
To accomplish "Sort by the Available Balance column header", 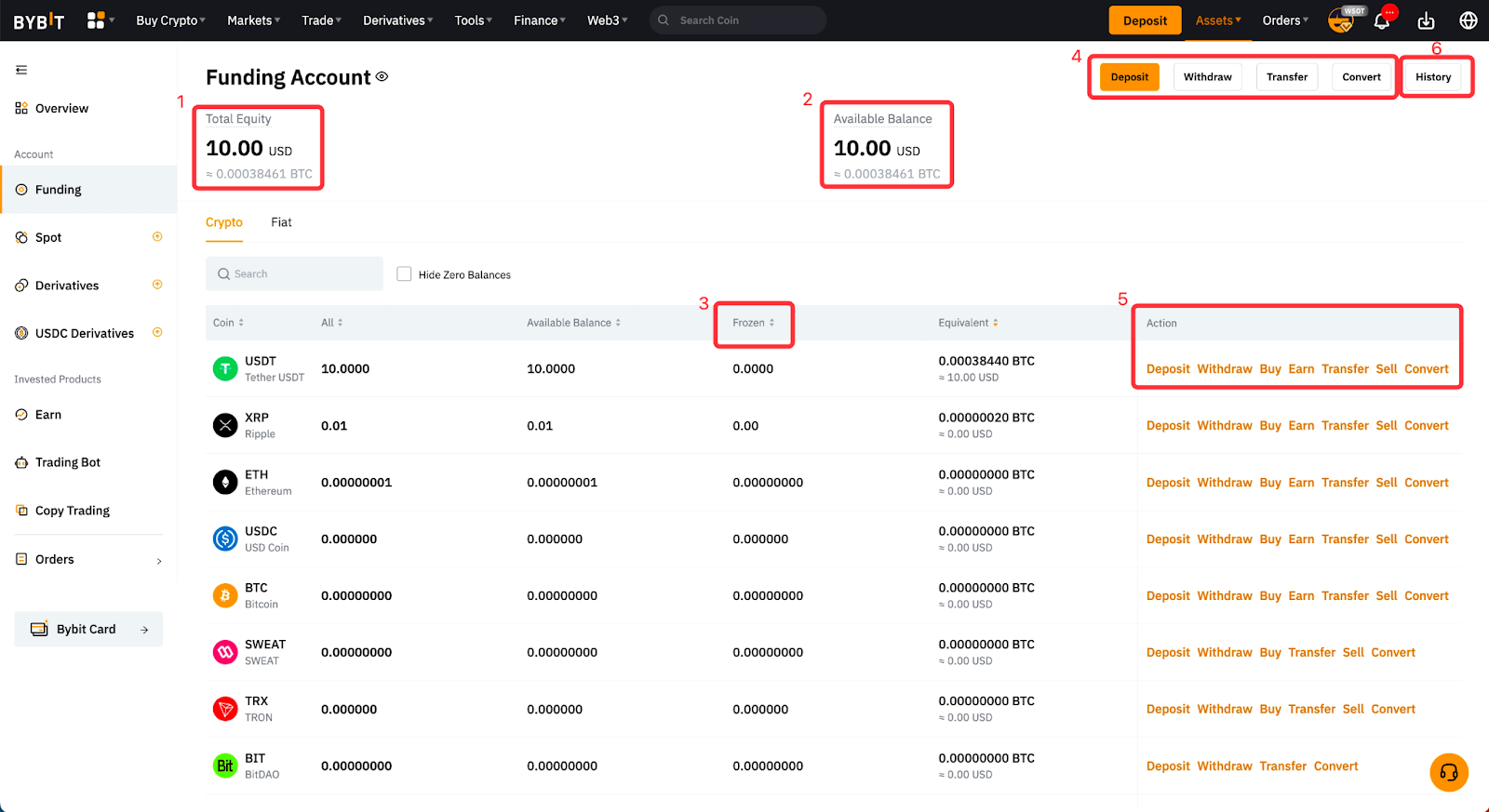I will point(573,323).
